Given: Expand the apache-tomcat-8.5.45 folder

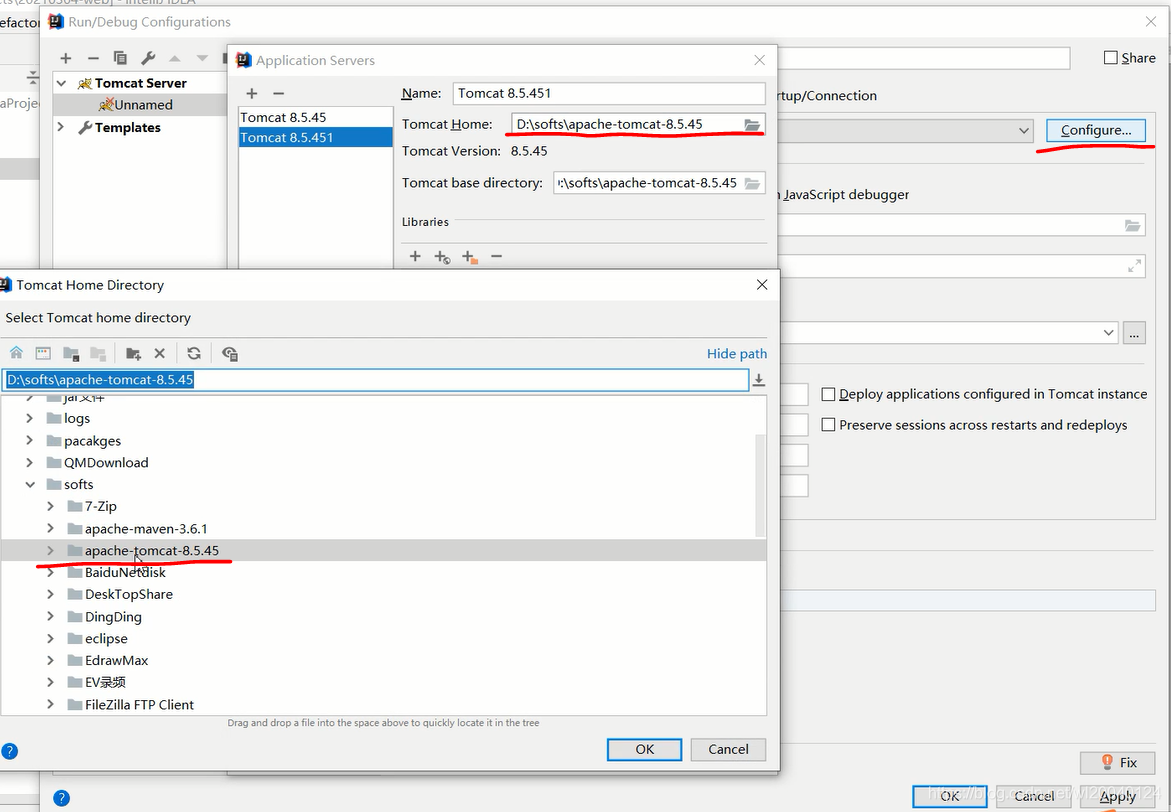Looking at the screenshot, I should point(50,551).
